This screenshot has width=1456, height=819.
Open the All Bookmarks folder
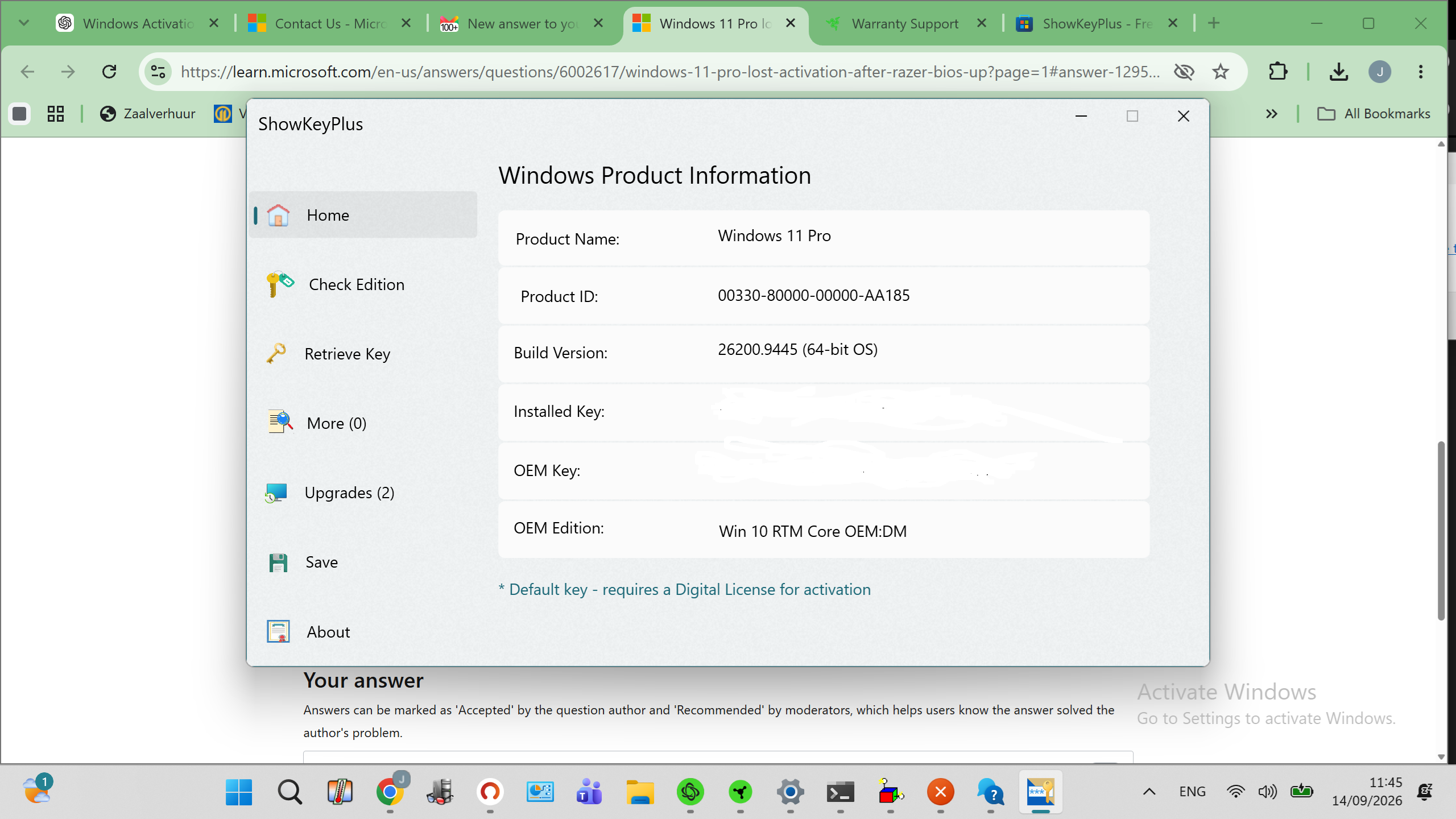pos(1374,114)
